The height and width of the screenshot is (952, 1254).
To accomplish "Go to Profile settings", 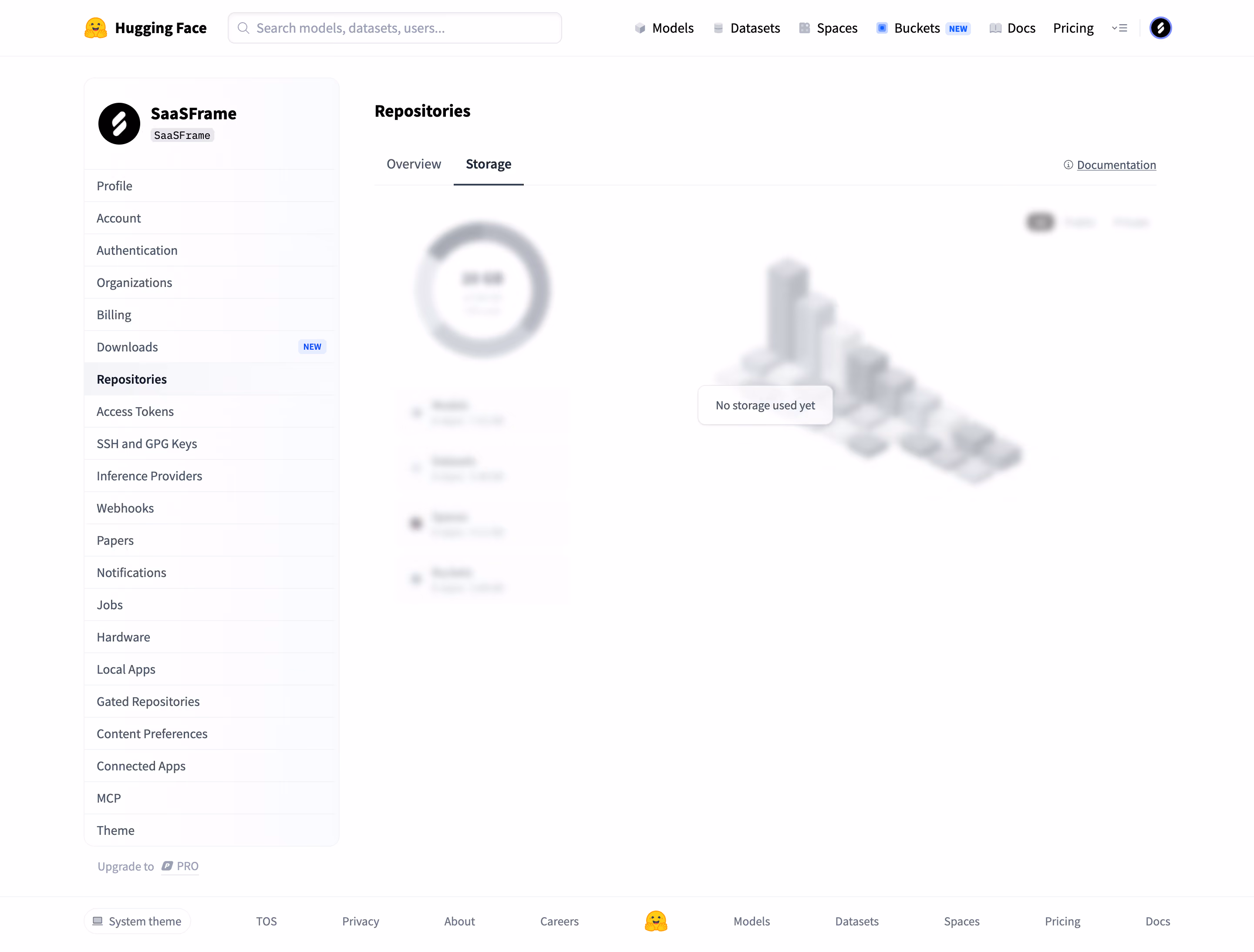I will (212, 186).
